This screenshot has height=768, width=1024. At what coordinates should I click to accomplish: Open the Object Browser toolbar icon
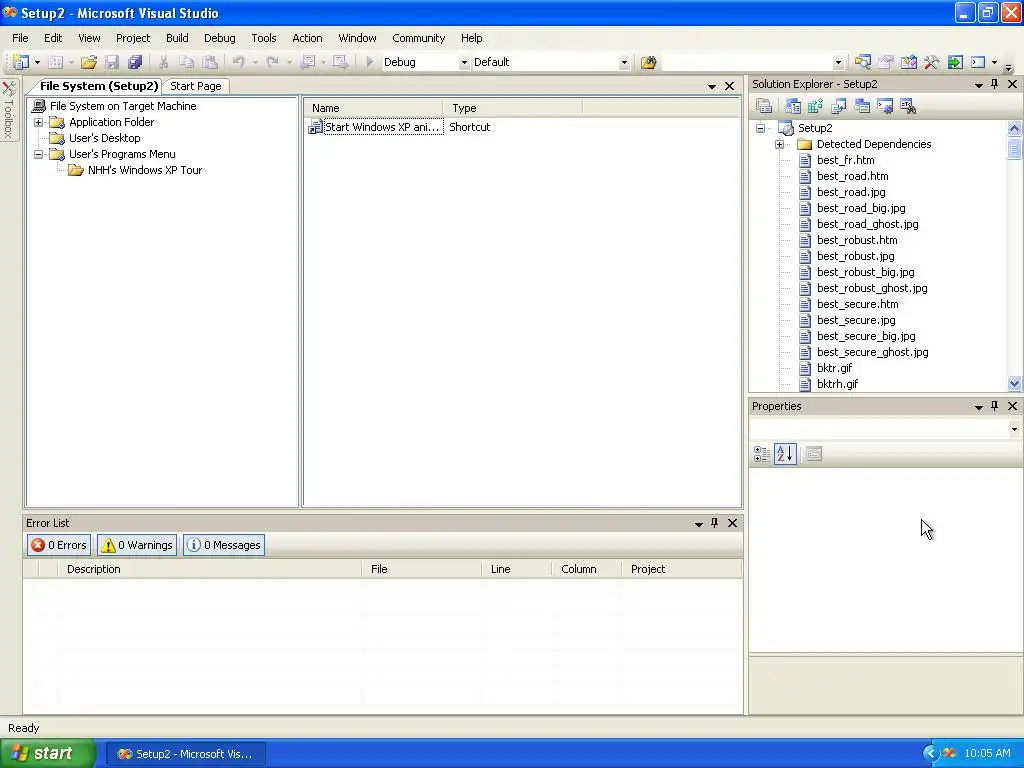tap(909, 62)
